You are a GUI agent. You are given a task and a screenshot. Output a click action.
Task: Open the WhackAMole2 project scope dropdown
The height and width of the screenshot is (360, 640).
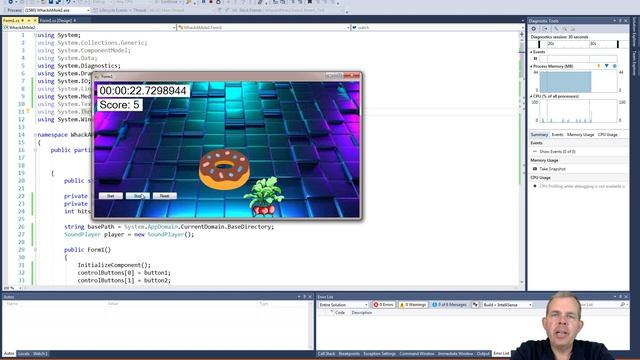point(89,27)
